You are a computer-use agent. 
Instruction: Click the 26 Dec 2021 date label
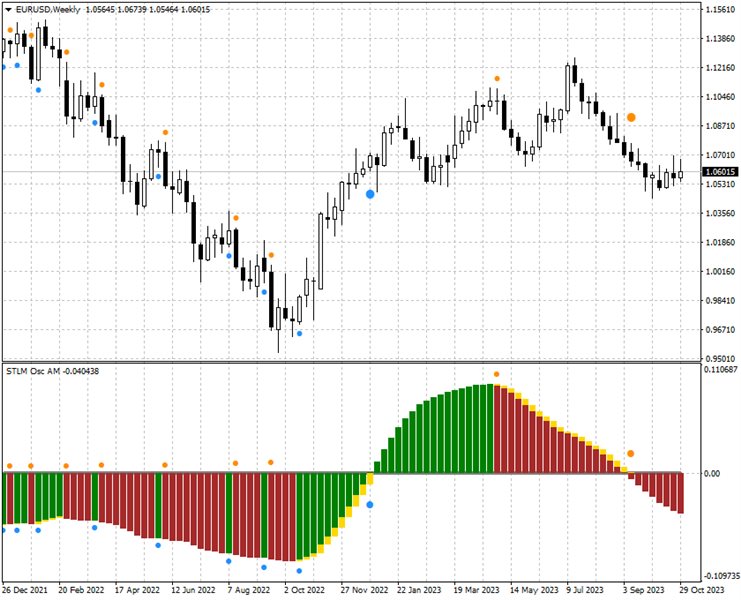pyautogui.click(x=25, y=590)
